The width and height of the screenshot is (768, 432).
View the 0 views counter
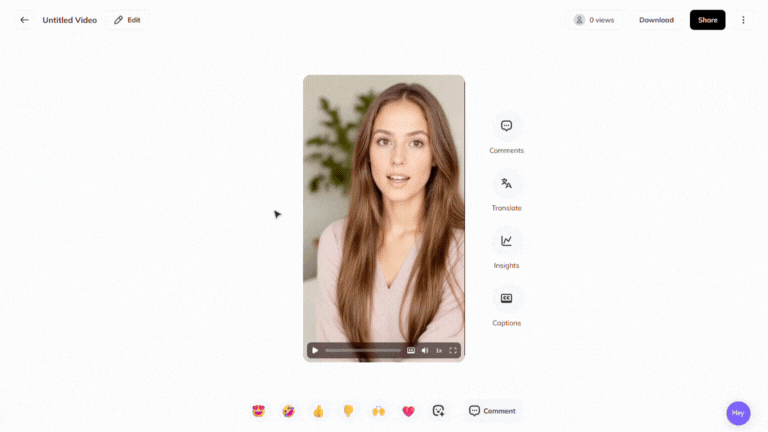pyautogui.click(x=594, y=20)
